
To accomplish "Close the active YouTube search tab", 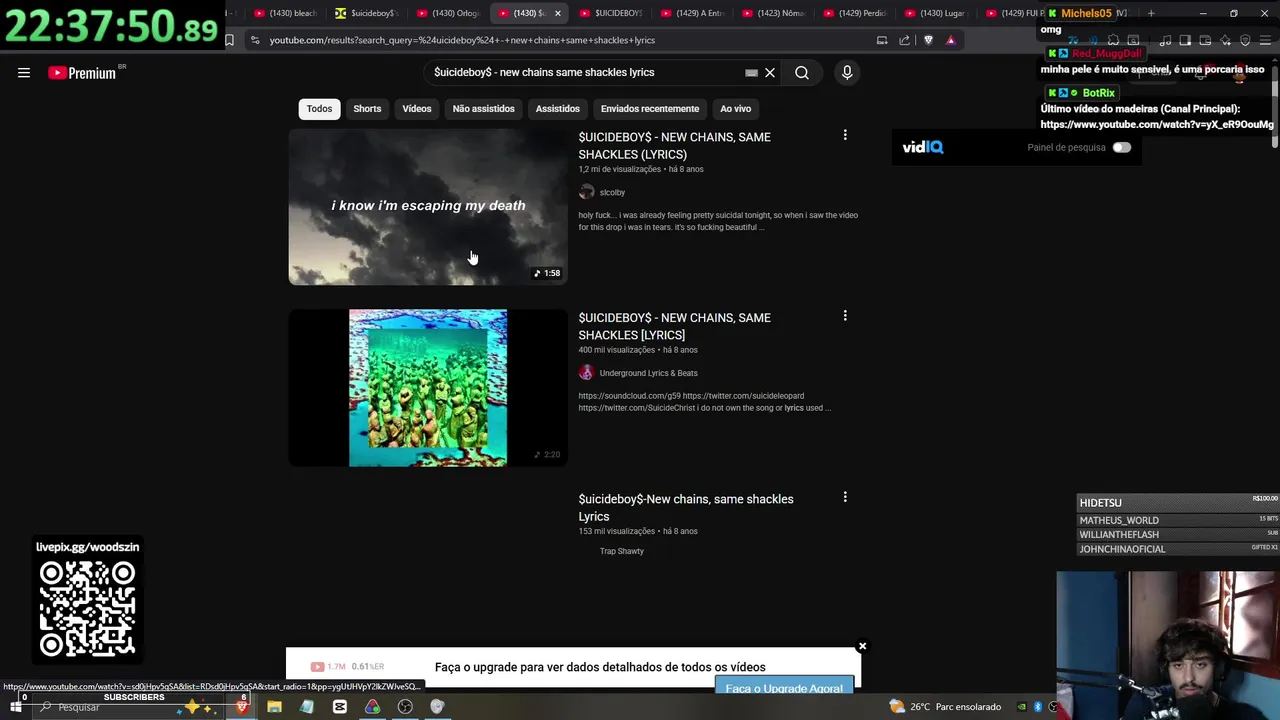I will click(x=557, y=13).
